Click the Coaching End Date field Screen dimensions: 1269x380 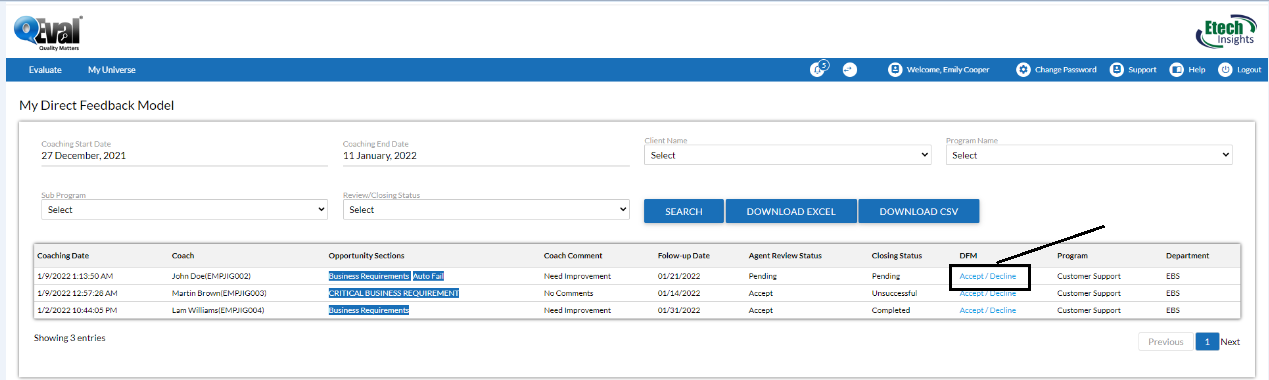point(486,156)
